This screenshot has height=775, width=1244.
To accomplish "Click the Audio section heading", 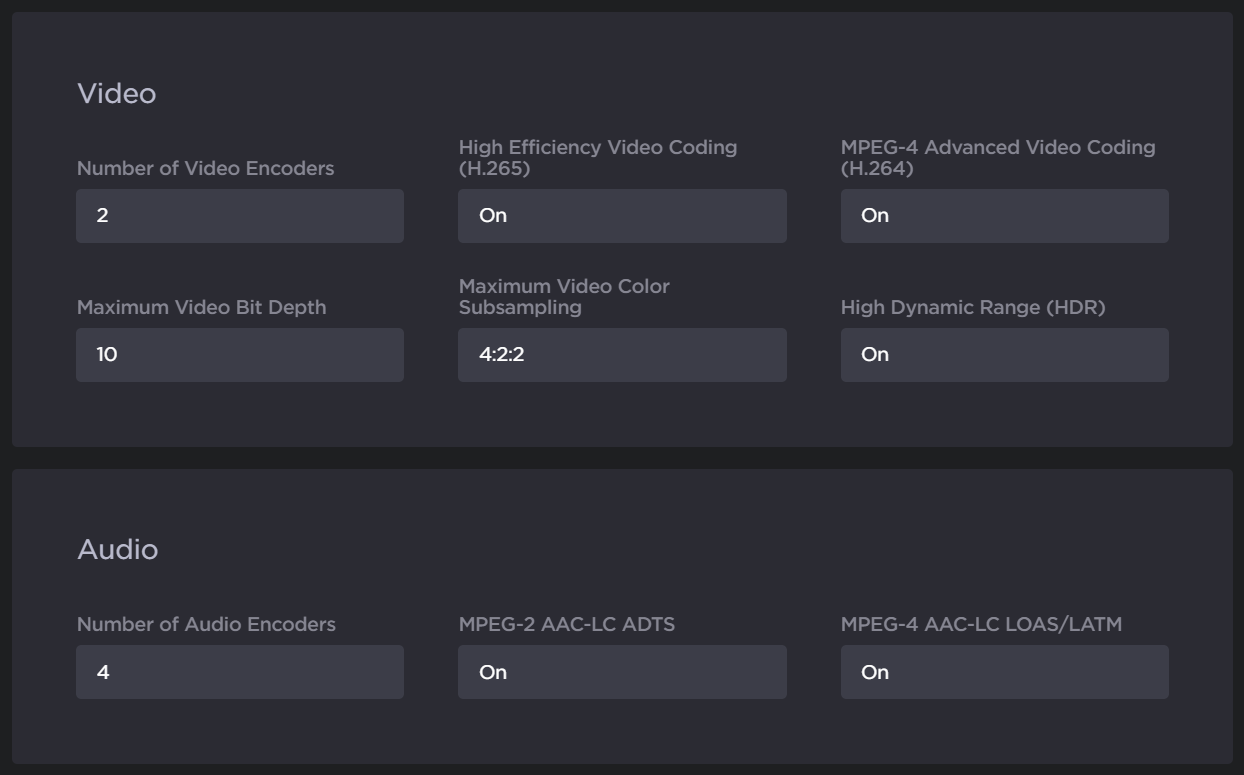I will pos(118,550).
